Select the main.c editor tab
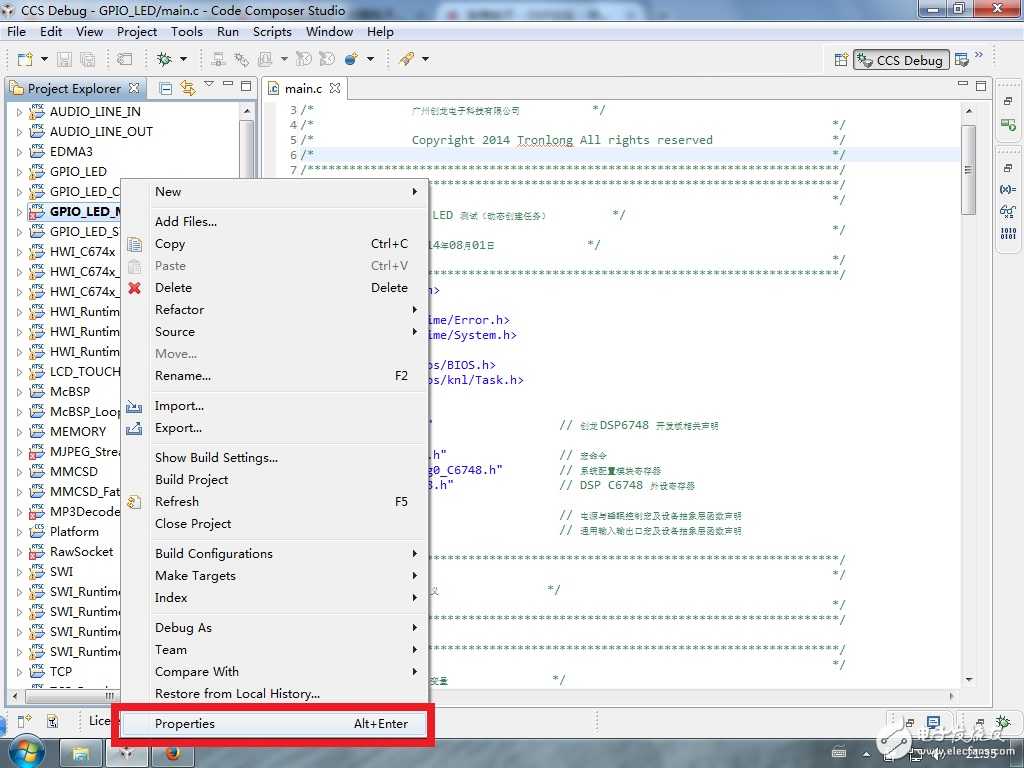This screenshot has height=768, width=1024. [x=304, y=89]
